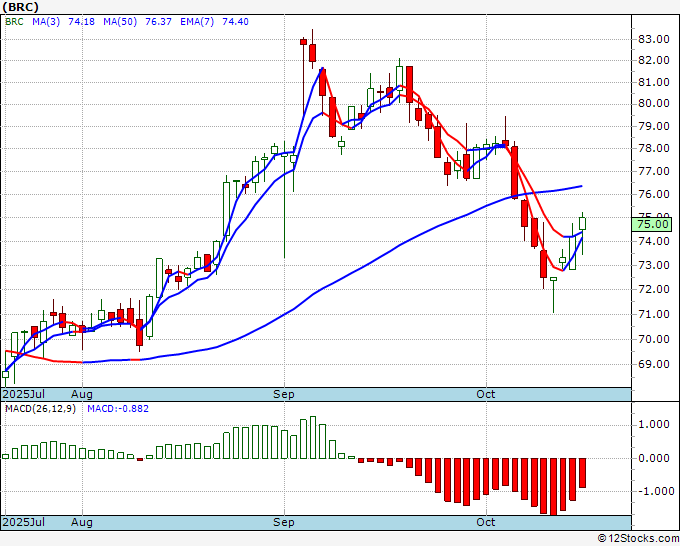Click the last red MACD histogram bar

tap(582, 473)
